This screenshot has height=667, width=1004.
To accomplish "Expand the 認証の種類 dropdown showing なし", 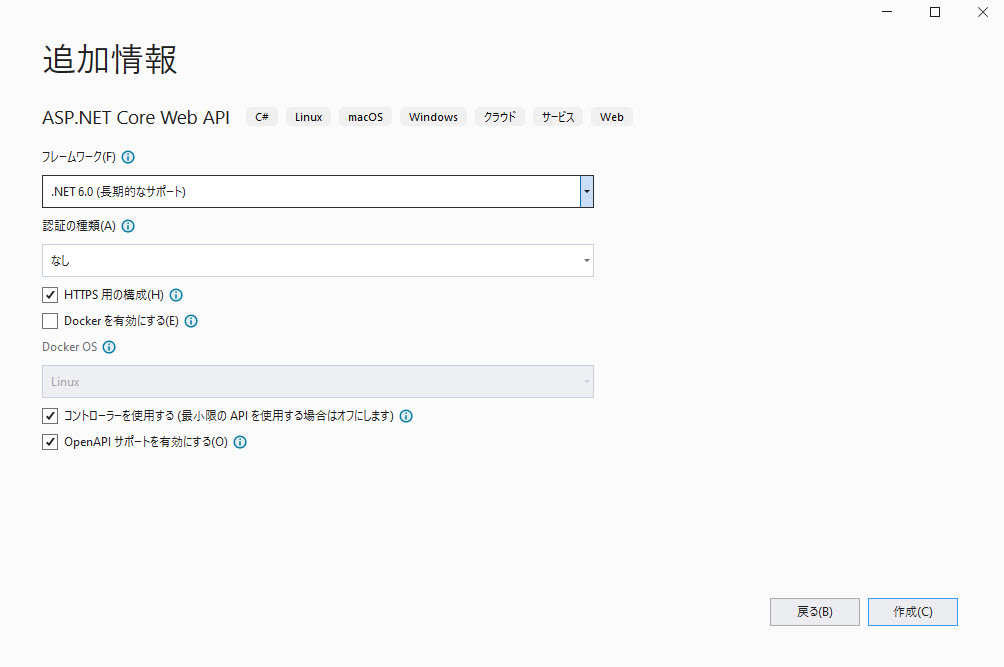I will point(317,260).
